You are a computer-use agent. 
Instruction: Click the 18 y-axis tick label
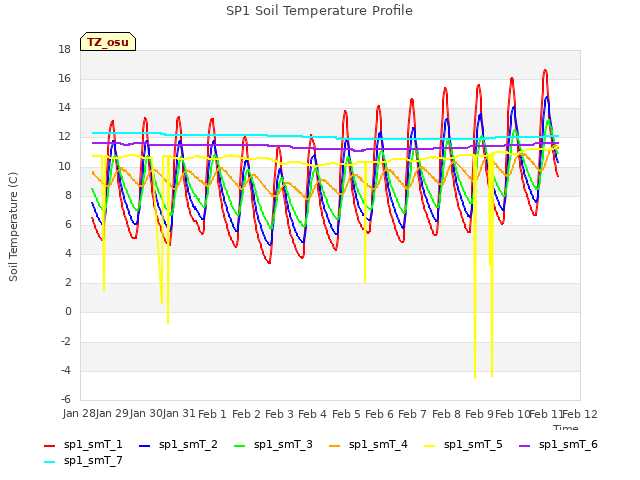[64, 49]
